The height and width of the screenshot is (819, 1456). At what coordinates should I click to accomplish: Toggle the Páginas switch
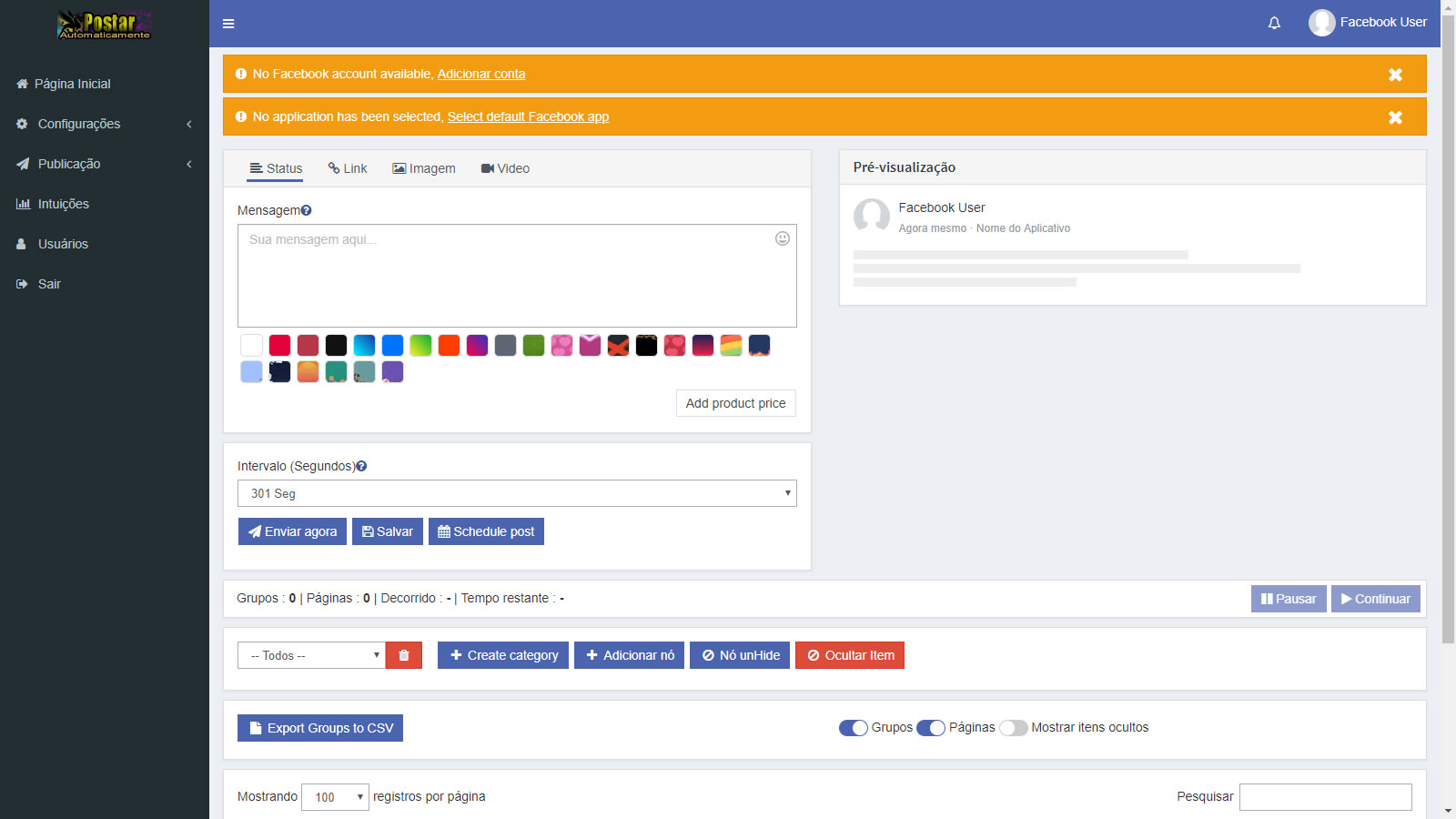[x=932, y=727]
